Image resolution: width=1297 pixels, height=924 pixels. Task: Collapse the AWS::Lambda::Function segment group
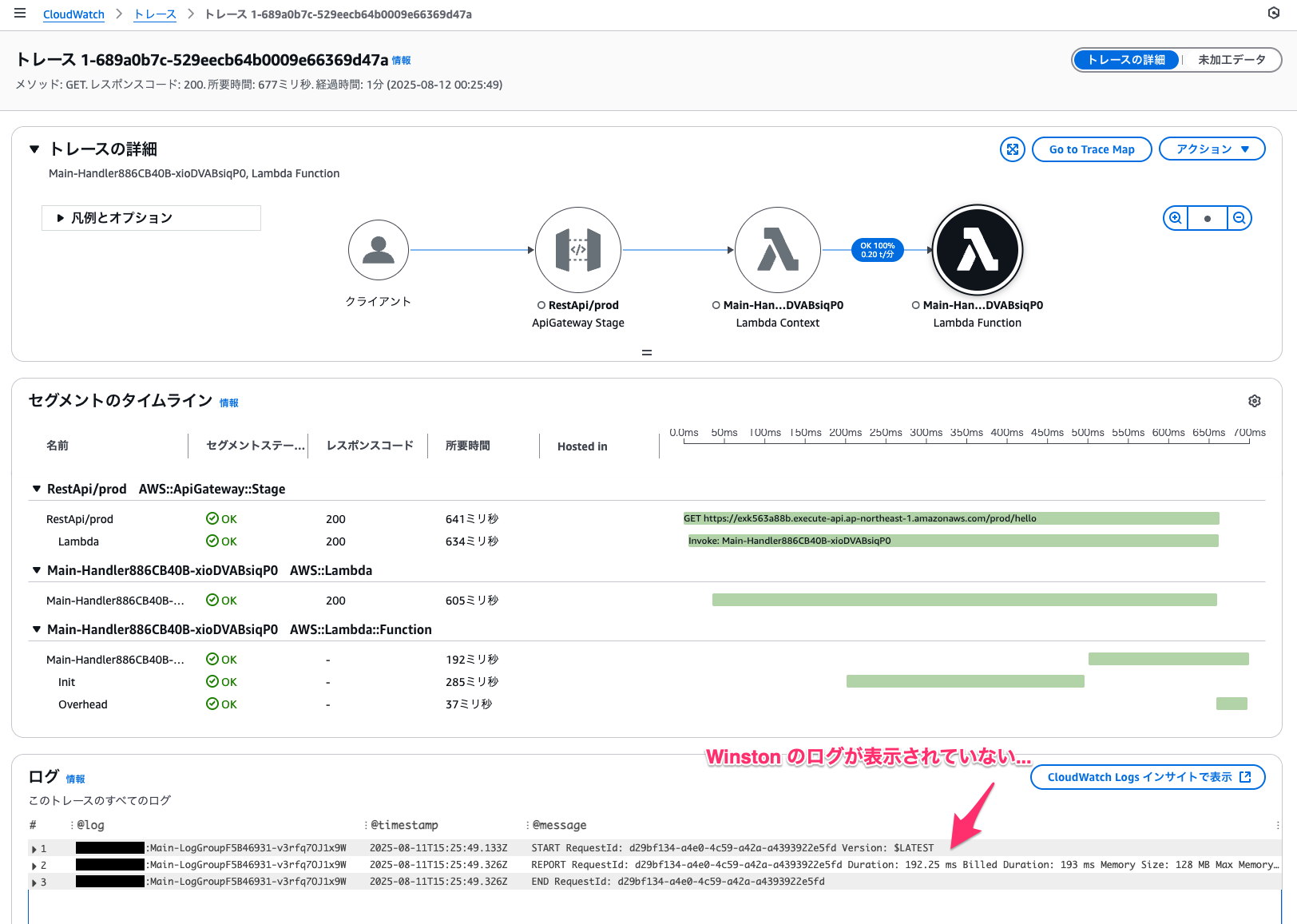36,629
